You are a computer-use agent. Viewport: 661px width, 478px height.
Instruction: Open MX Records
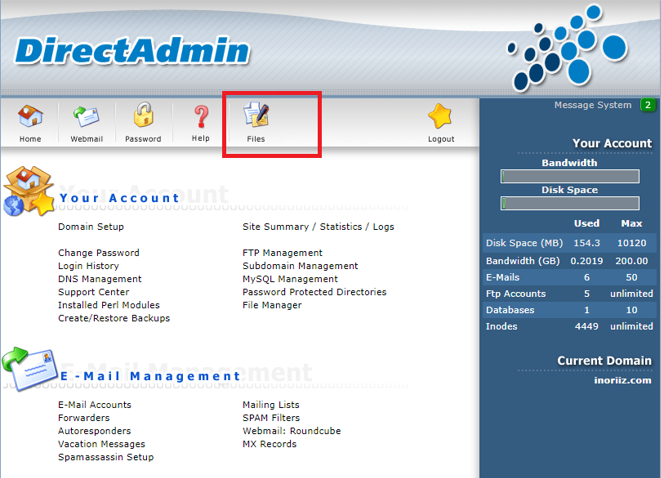point(269,444)
